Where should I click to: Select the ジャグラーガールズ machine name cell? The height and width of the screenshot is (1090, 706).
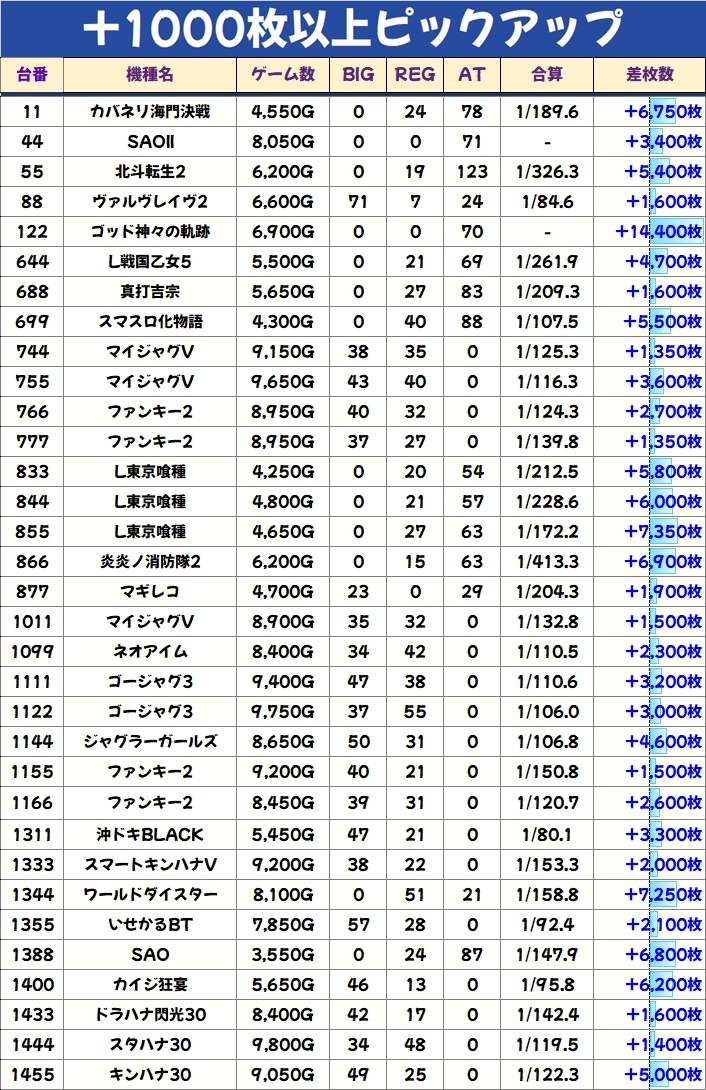pos(150,741)
